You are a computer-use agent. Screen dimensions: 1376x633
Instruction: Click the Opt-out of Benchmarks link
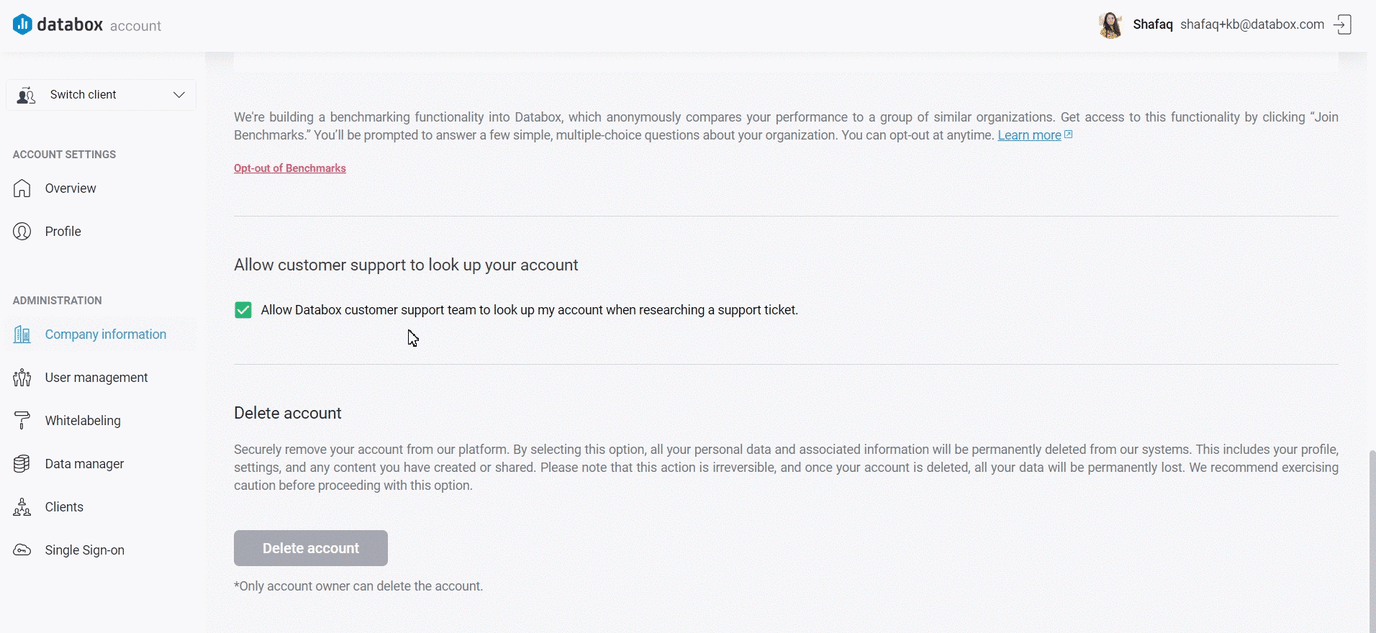pyautogui.click(x=289, y=167)
